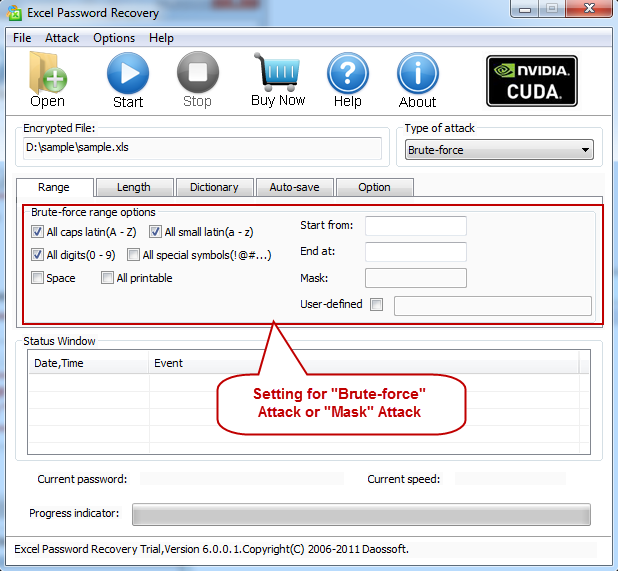Click the Start from input field
The image size is (618, 571).
point(416,226)
